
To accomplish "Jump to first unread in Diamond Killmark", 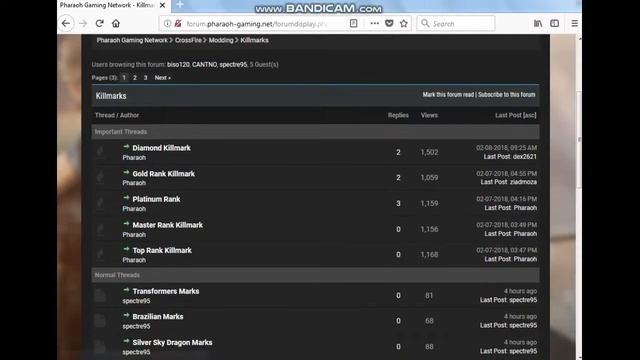I will point(126,147).
